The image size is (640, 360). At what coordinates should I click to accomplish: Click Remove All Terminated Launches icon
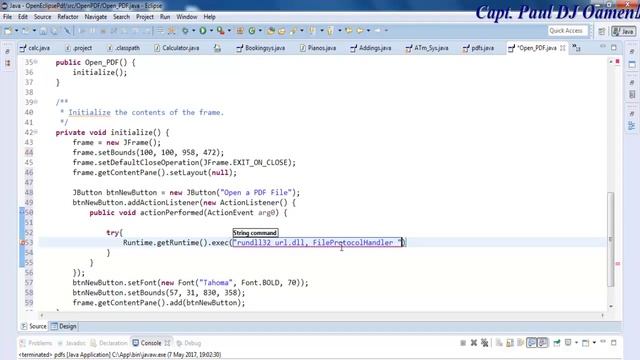[484, 343]
